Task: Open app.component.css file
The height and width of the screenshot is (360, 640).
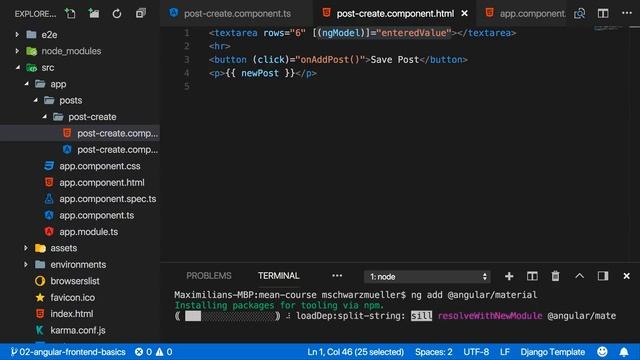Action: (x=80, y=166)
